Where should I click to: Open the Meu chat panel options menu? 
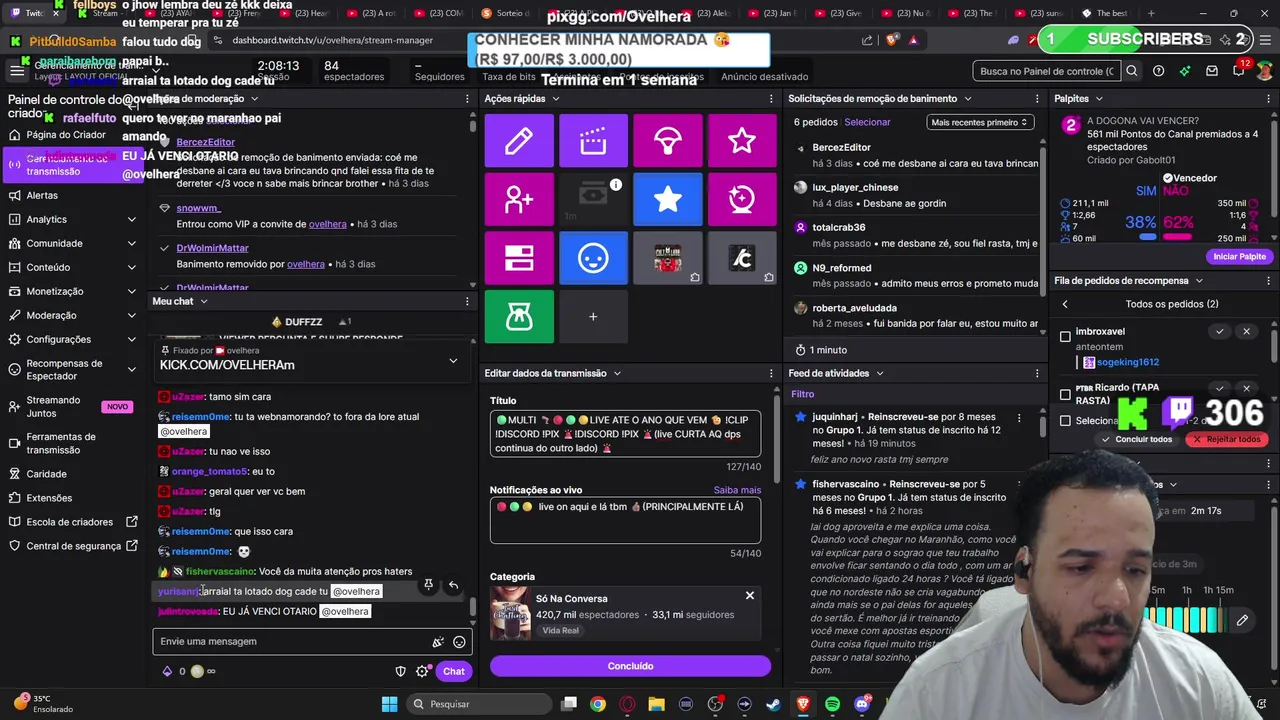(x=467, y=301)
